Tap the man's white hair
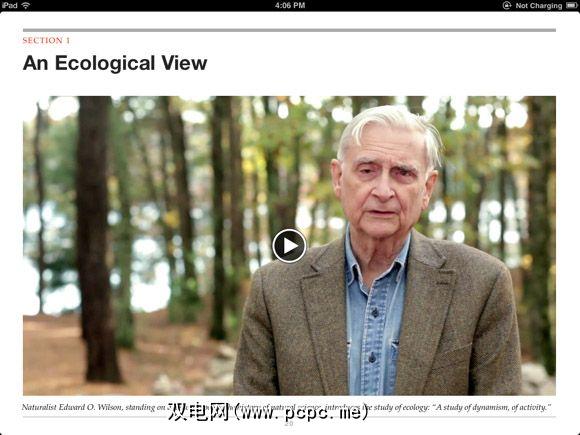The width and height of the screenshot is (580, 435). point(388,126)
